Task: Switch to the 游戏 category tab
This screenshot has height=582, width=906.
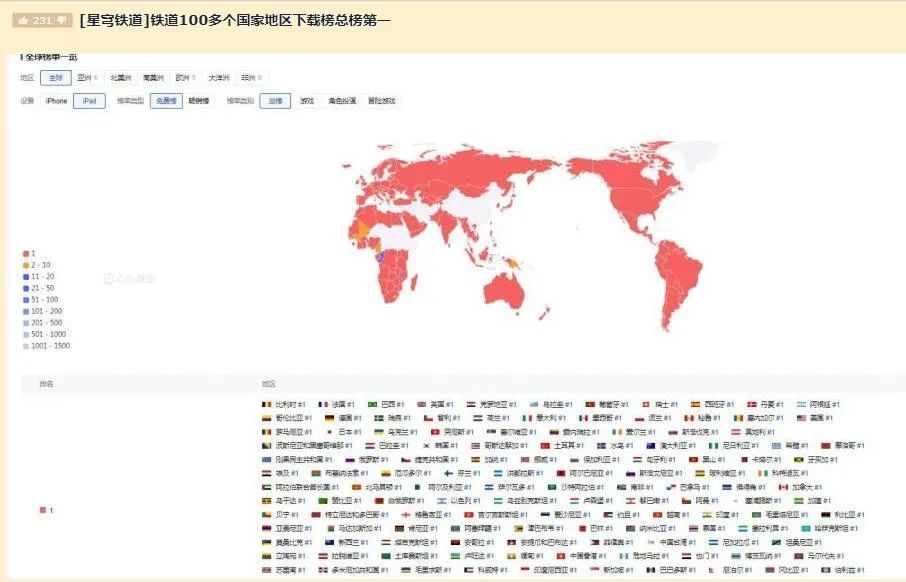Action: pyautogui.click(x=307, y=101)
